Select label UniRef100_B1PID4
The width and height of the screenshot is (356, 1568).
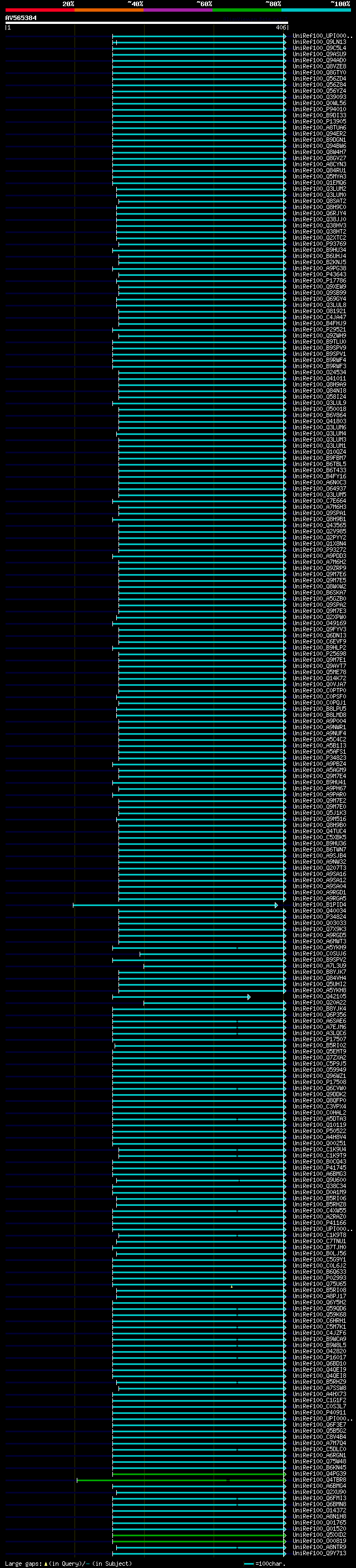319,904
